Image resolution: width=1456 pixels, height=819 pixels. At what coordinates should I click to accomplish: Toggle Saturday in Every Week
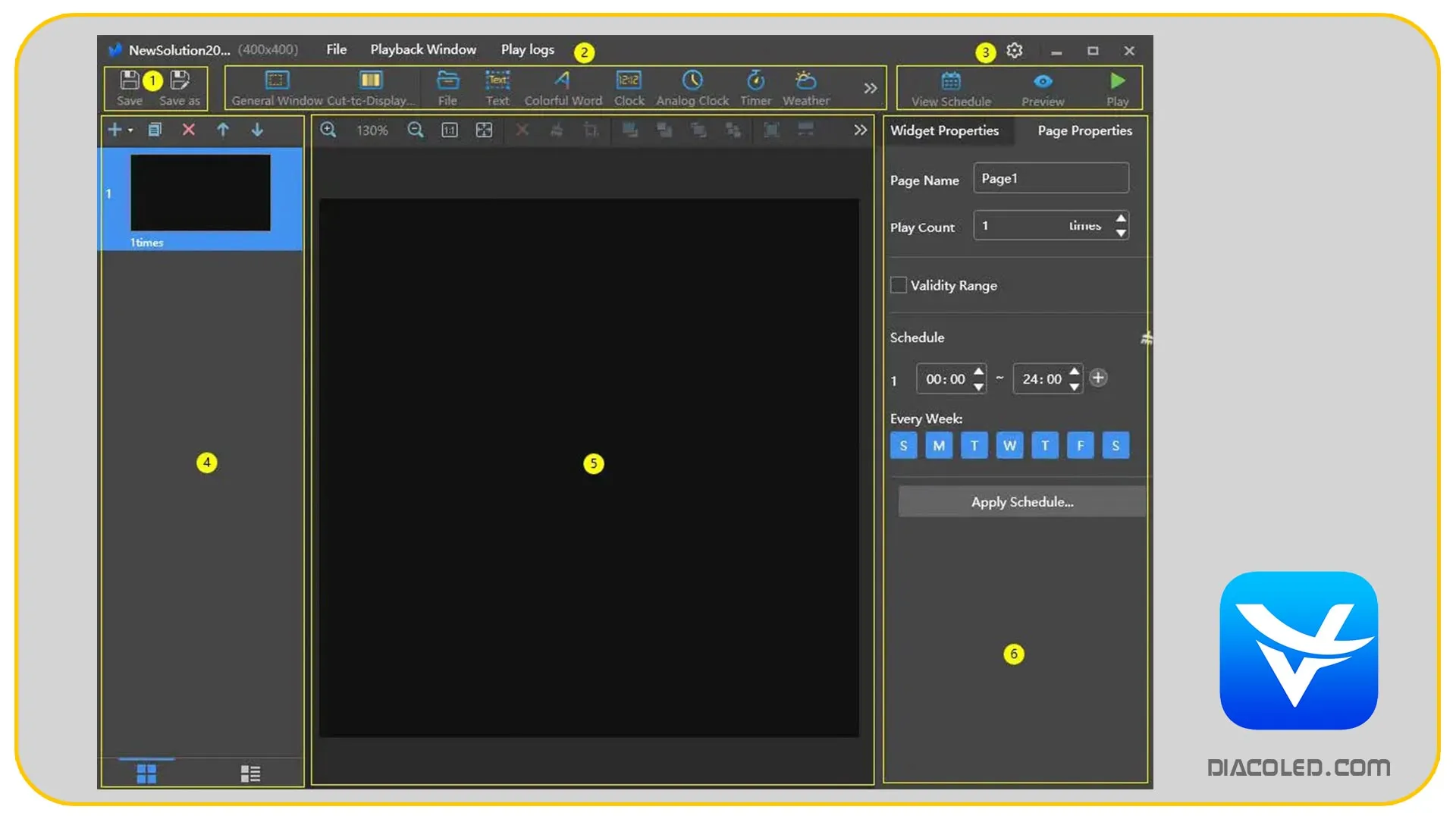click(x=1116, y=445)
